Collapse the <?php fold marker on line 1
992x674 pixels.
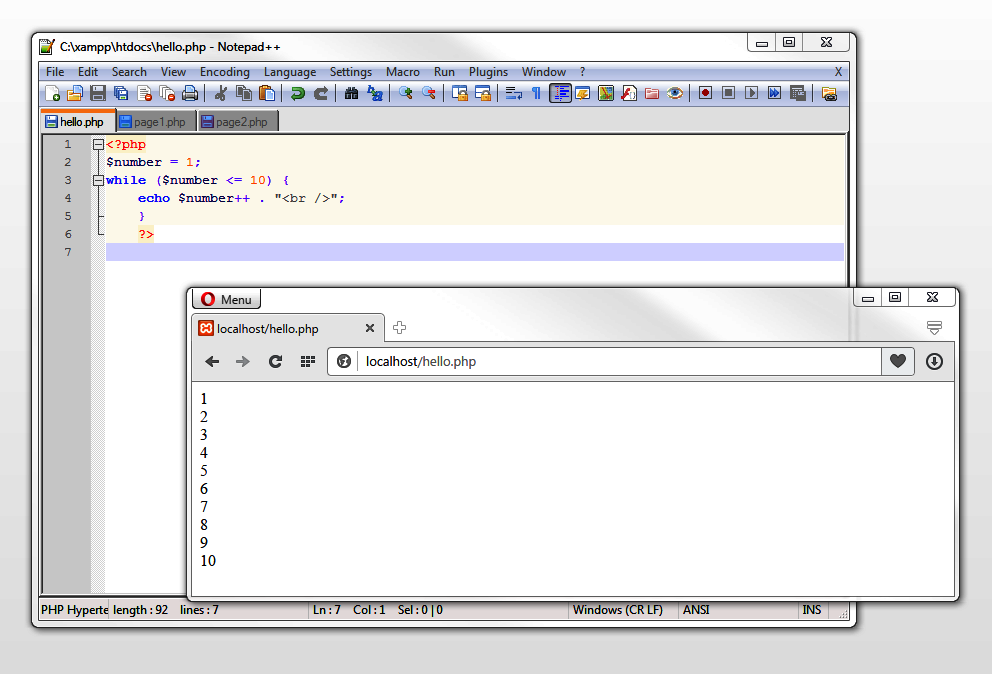(x=98, y=145)
